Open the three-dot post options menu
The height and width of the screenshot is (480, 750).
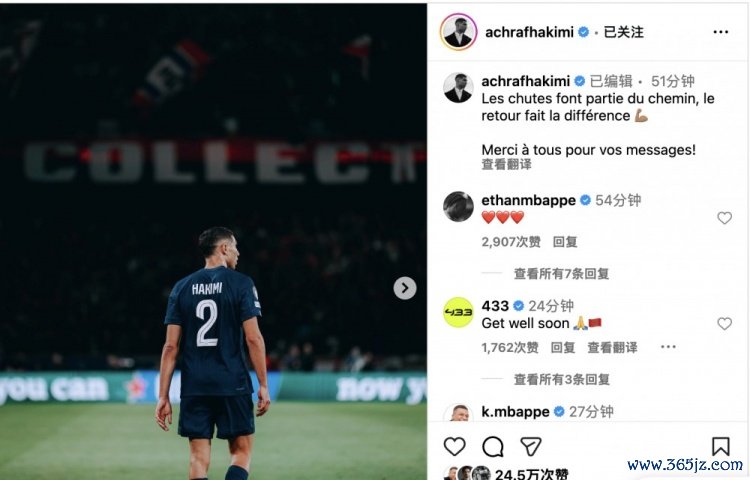[x=720, y=32]
